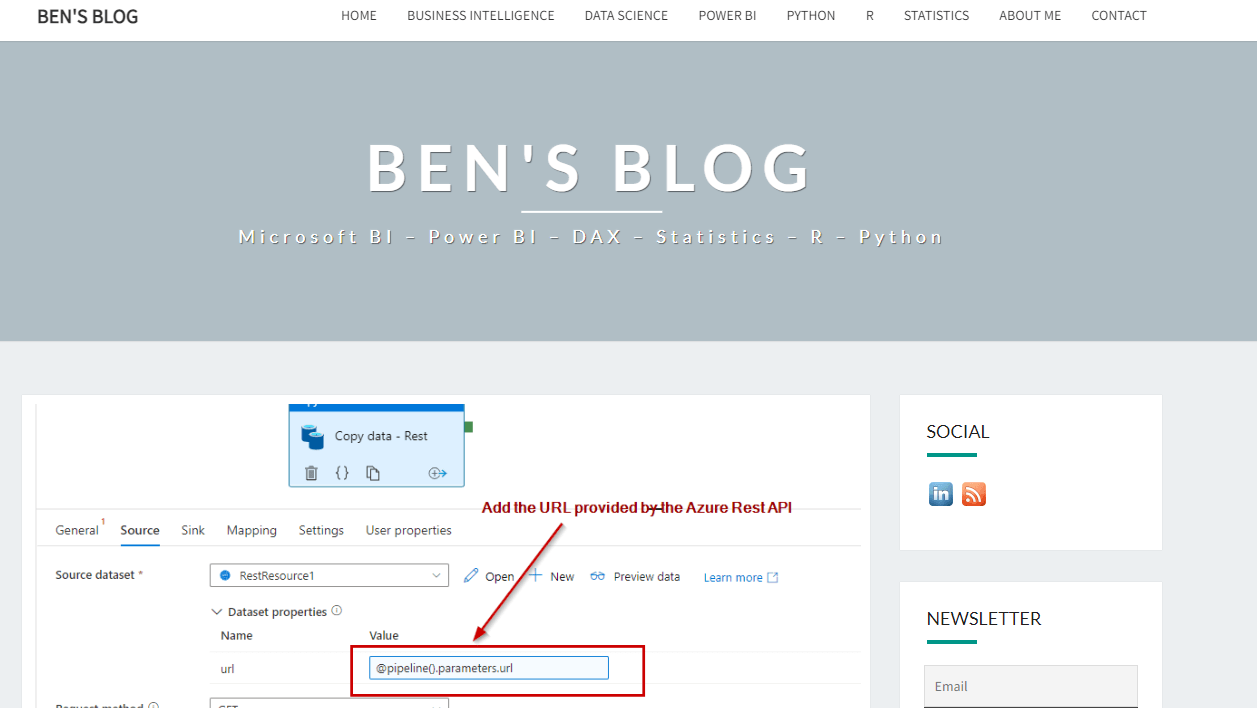Viewport: 1257px width, 708px height.
Task: Click the info icon beside Dataset properties
Action: (337, 611)
